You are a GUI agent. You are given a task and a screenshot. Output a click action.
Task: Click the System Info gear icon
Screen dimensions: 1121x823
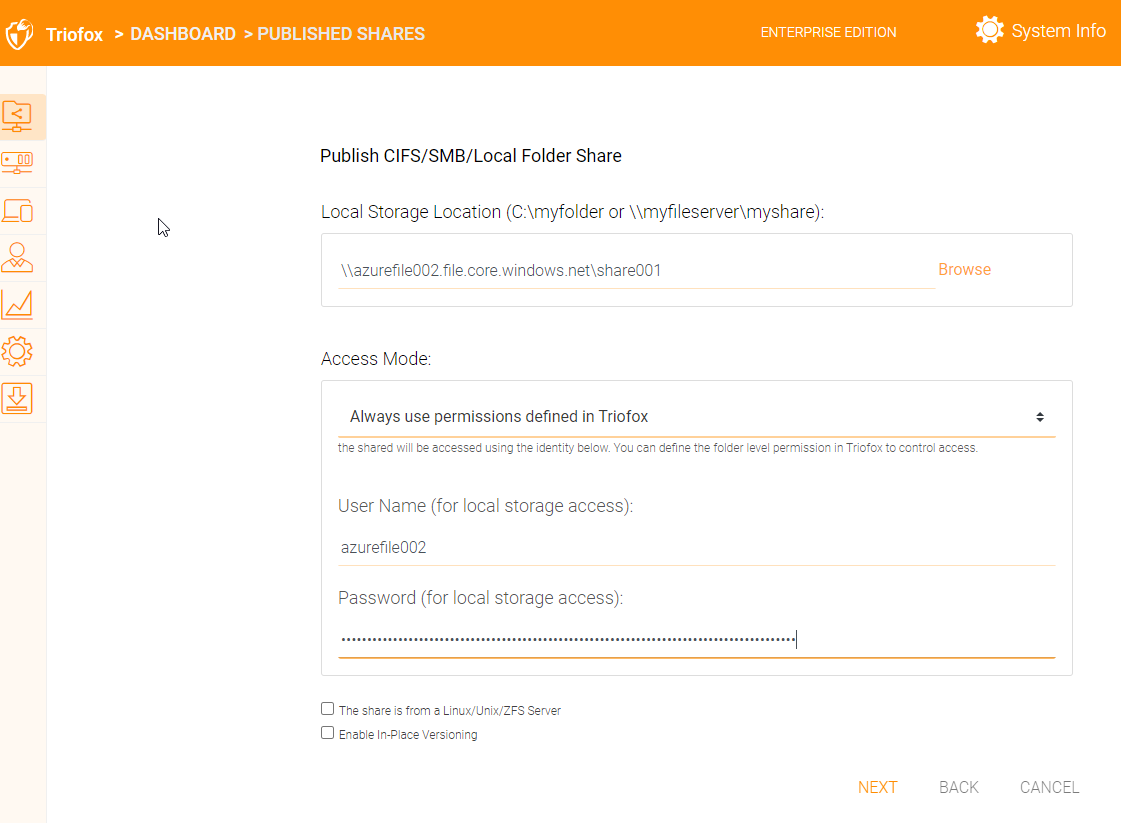[x=989, y=31]
